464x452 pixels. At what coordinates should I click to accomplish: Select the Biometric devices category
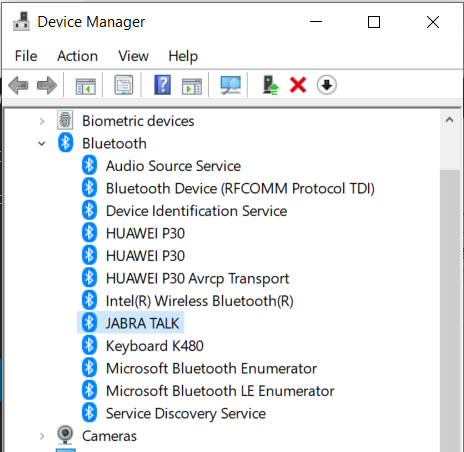click(138, 121)
